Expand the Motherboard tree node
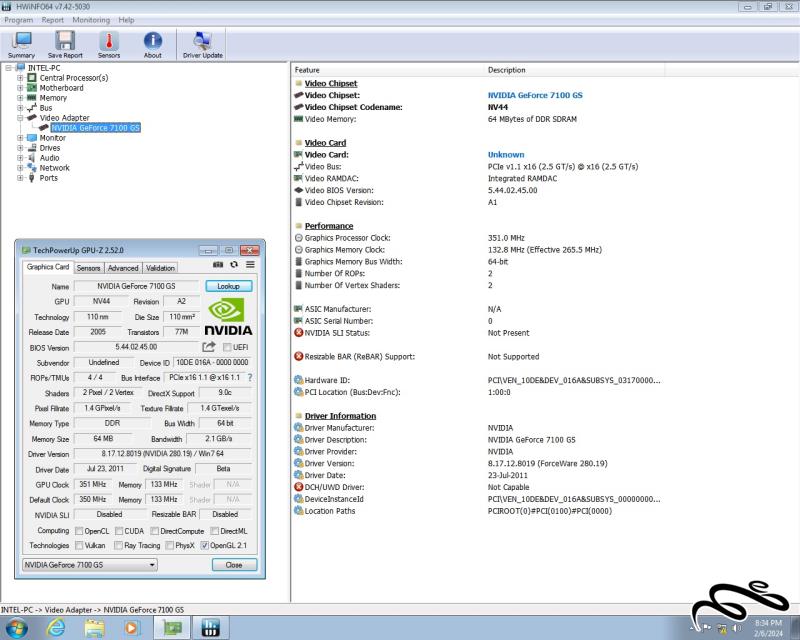The width and height of the screenshot is (800, 640). coord(20,88)
